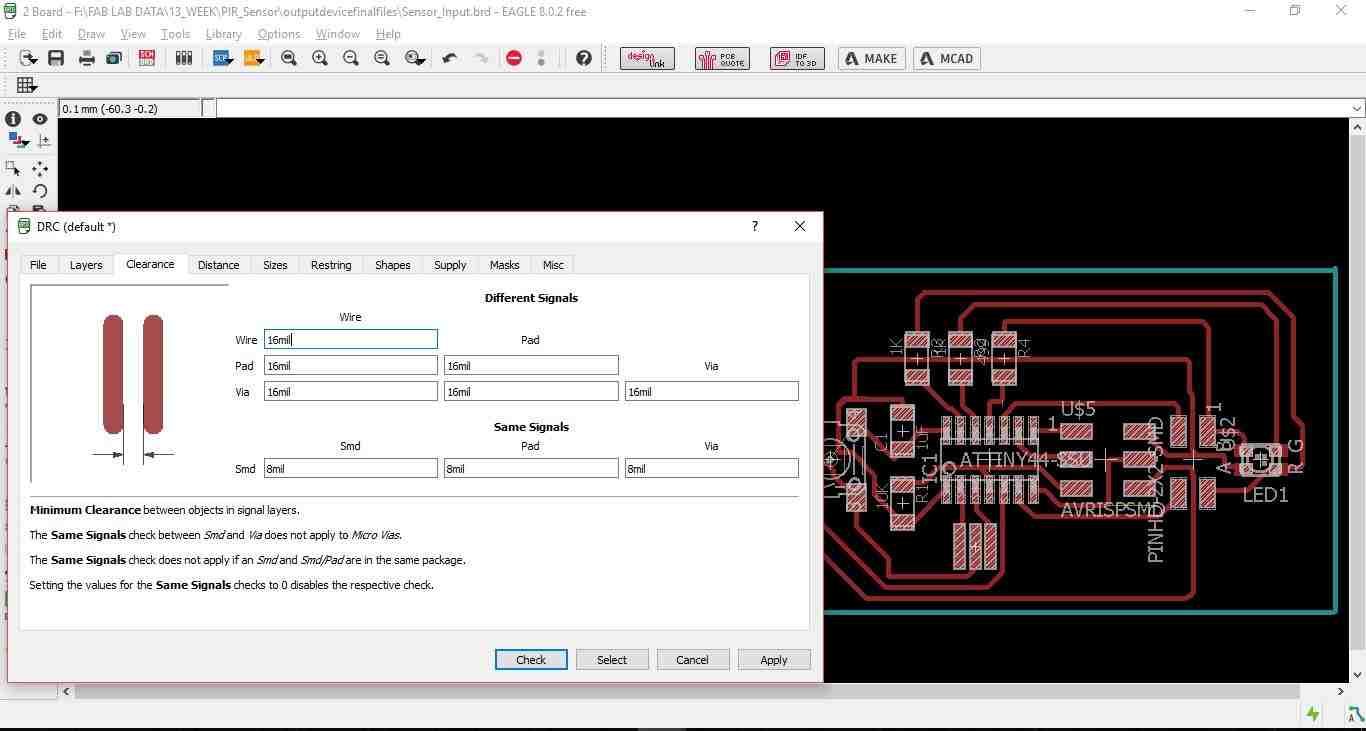Focus the Wire-to-Wire clearance field
This screenshot has height=731, width=1366.
[x=351, y=340]
